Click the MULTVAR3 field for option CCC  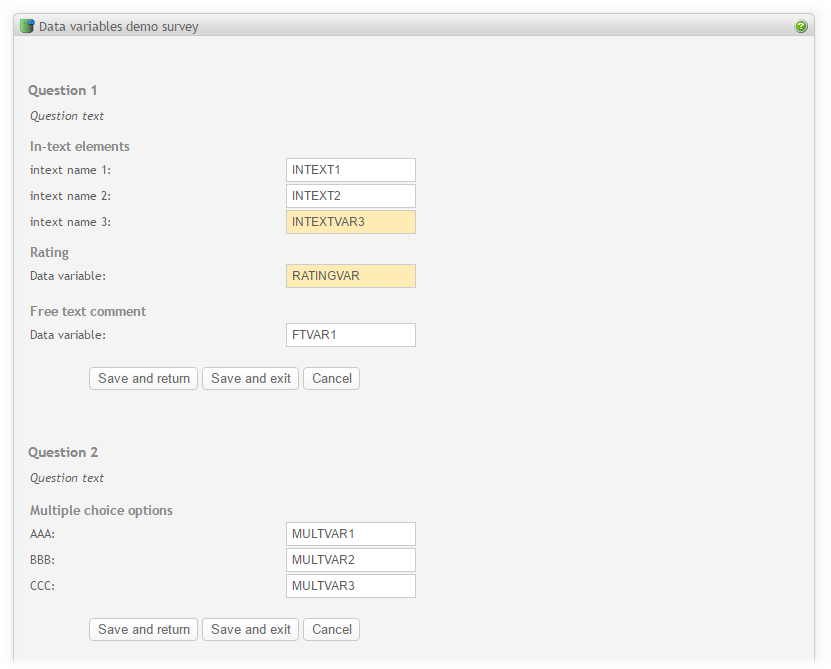[351, 586]
